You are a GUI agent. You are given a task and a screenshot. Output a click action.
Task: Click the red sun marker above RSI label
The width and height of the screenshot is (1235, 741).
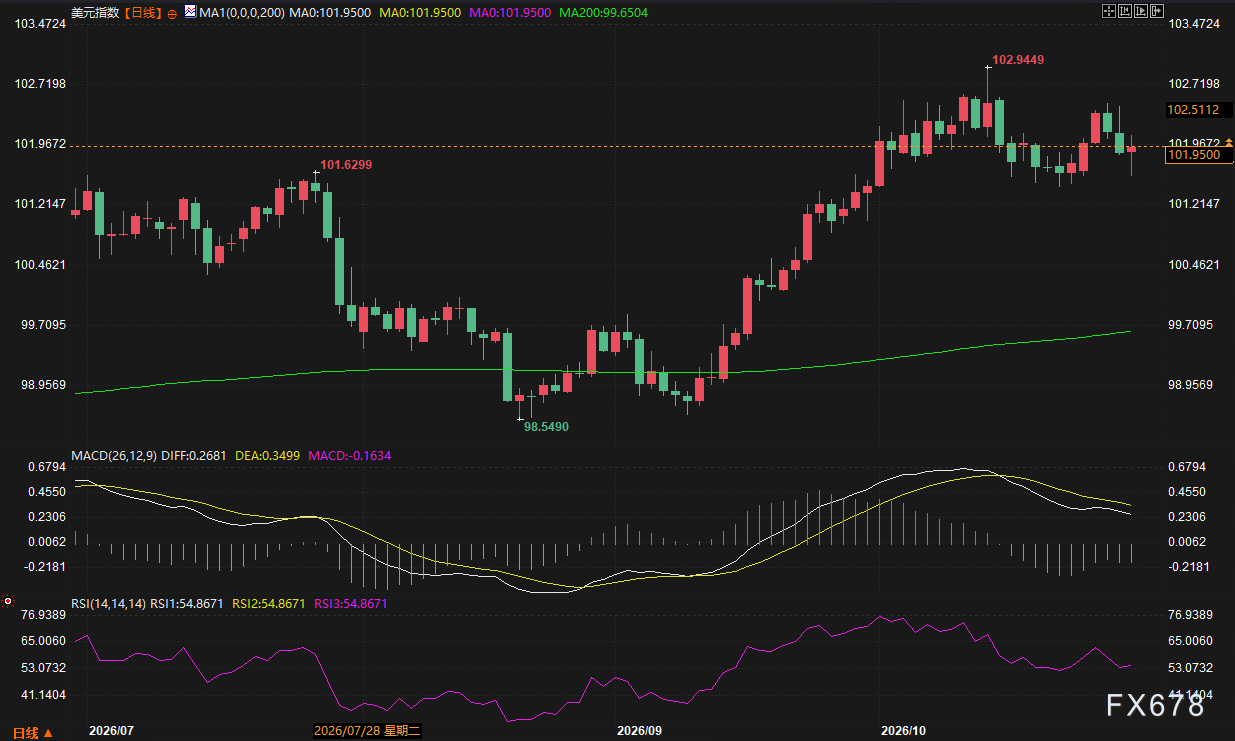click(x=8, y=602)
